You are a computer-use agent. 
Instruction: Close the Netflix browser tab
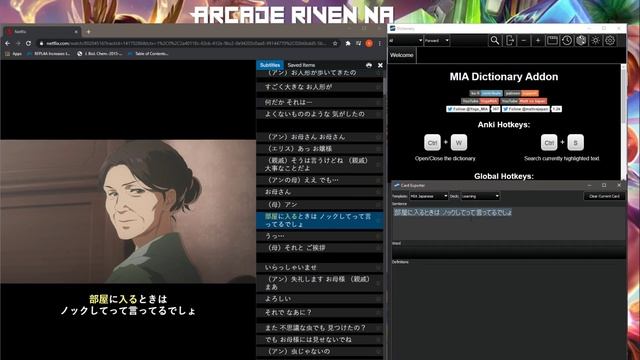(76, 31)
